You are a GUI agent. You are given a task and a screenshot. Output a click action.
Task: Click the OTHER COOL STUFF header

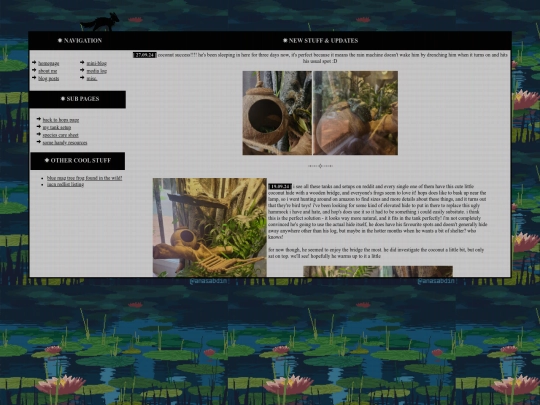click(x=78, y=160)
